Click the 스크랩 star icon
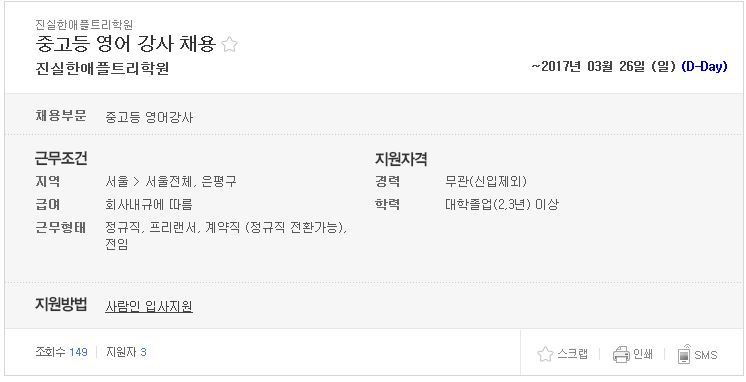 (545, 354)
